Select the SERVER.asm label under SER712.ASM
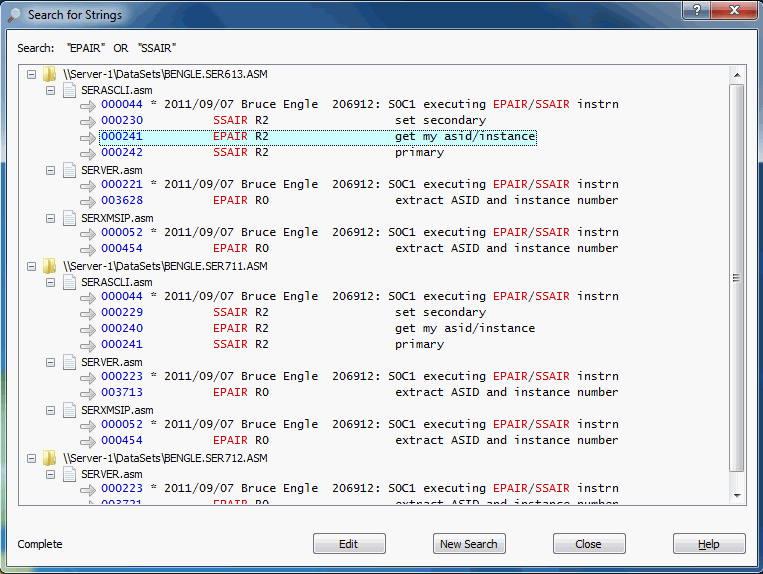 pos(112,474)
